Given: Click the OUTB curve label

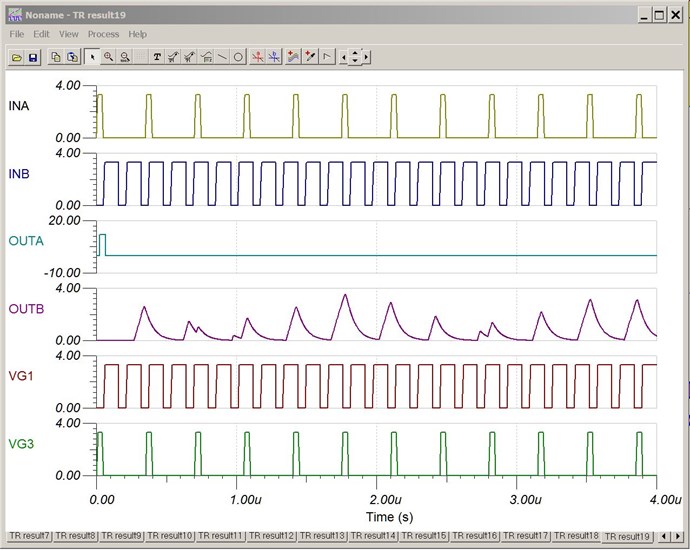Looking at the screenshot, I should coord(26,309).
